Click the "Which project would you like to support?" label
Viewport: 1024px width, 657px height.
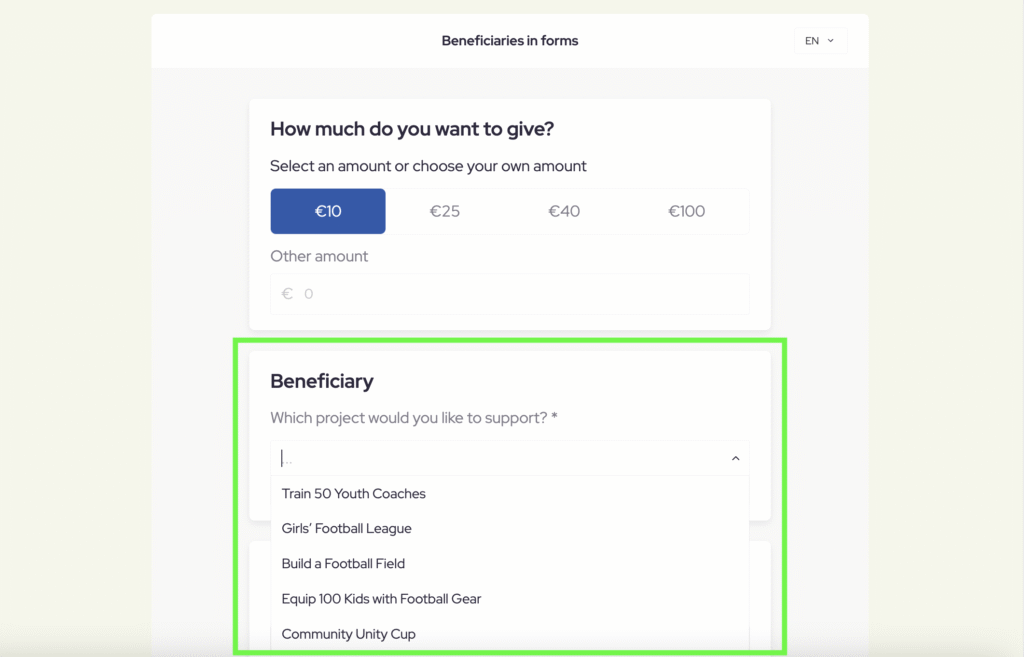tap(413, 418)
